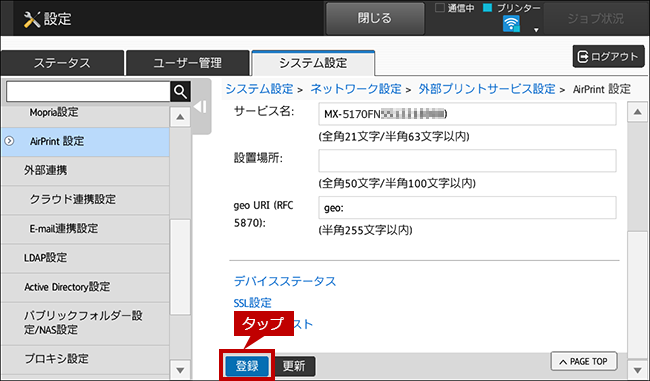Screen dimensions: 650x381
Task: Select AirPrint 設定 in the sidebar
Action: click(x=85, y=142)
